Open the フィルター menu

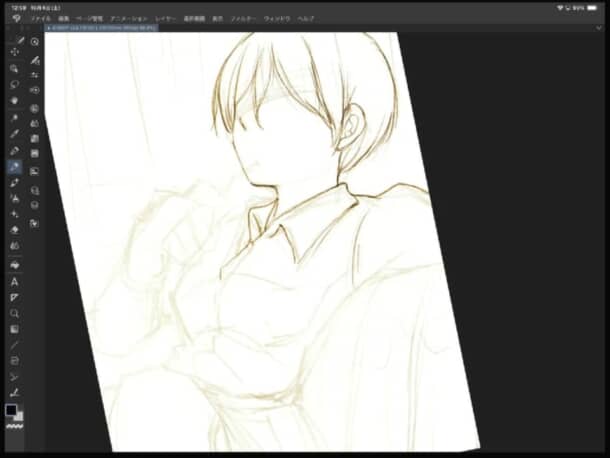coord(244,18)
